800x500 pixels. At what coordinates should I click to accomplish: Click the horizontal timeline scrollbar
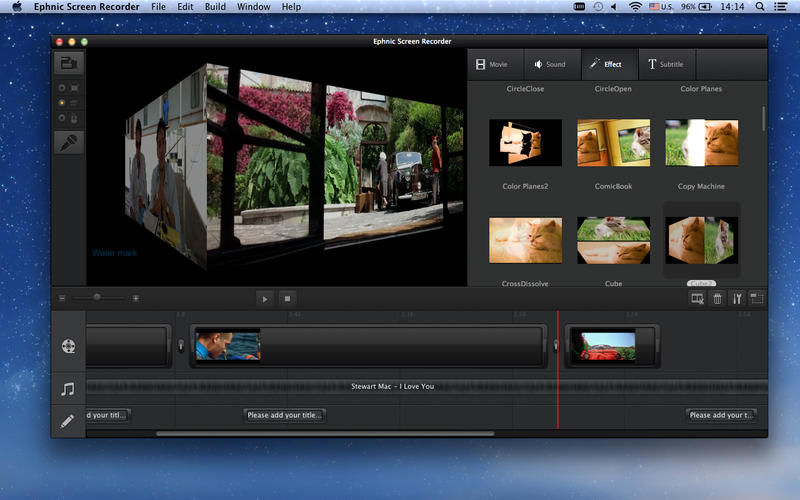point(325,434)
